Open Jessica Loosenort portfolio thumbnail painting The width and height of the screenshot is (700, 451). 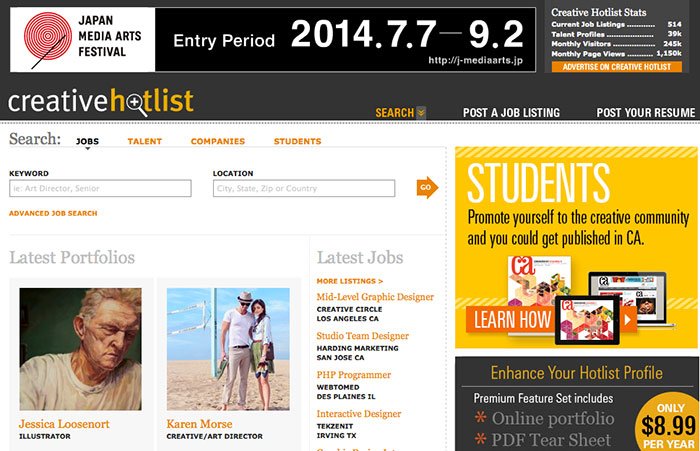pyautogui.click(x=80, y=349)
